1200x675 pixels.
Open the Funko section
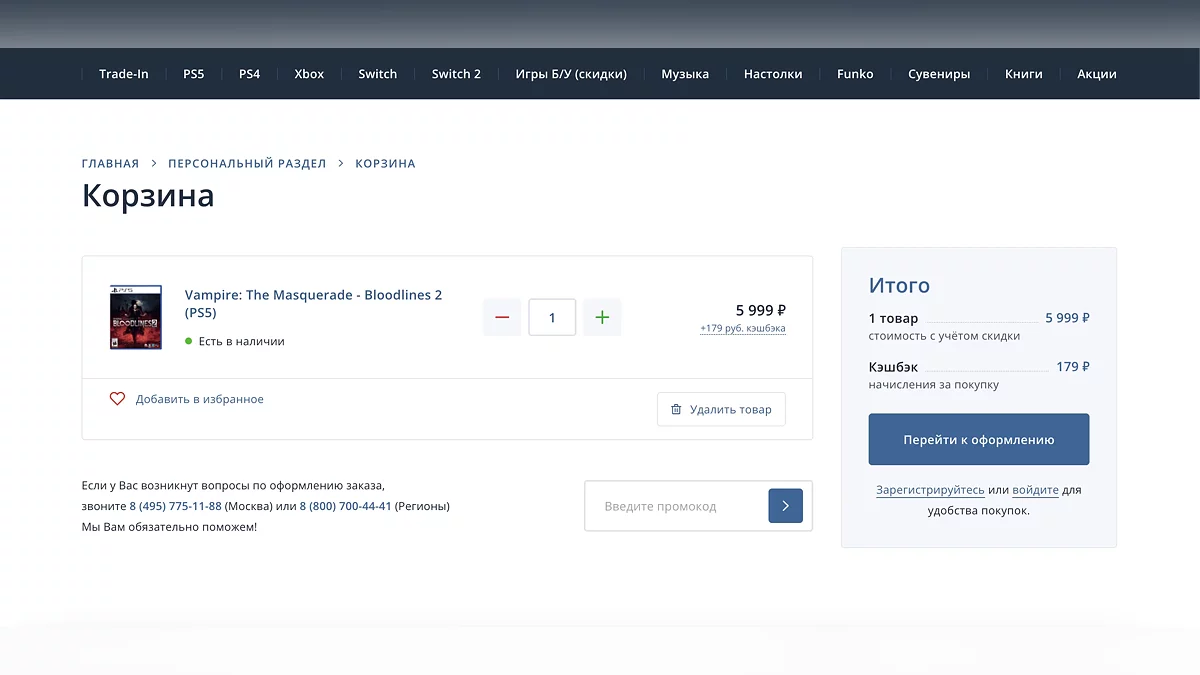click(x=855, y=74)
